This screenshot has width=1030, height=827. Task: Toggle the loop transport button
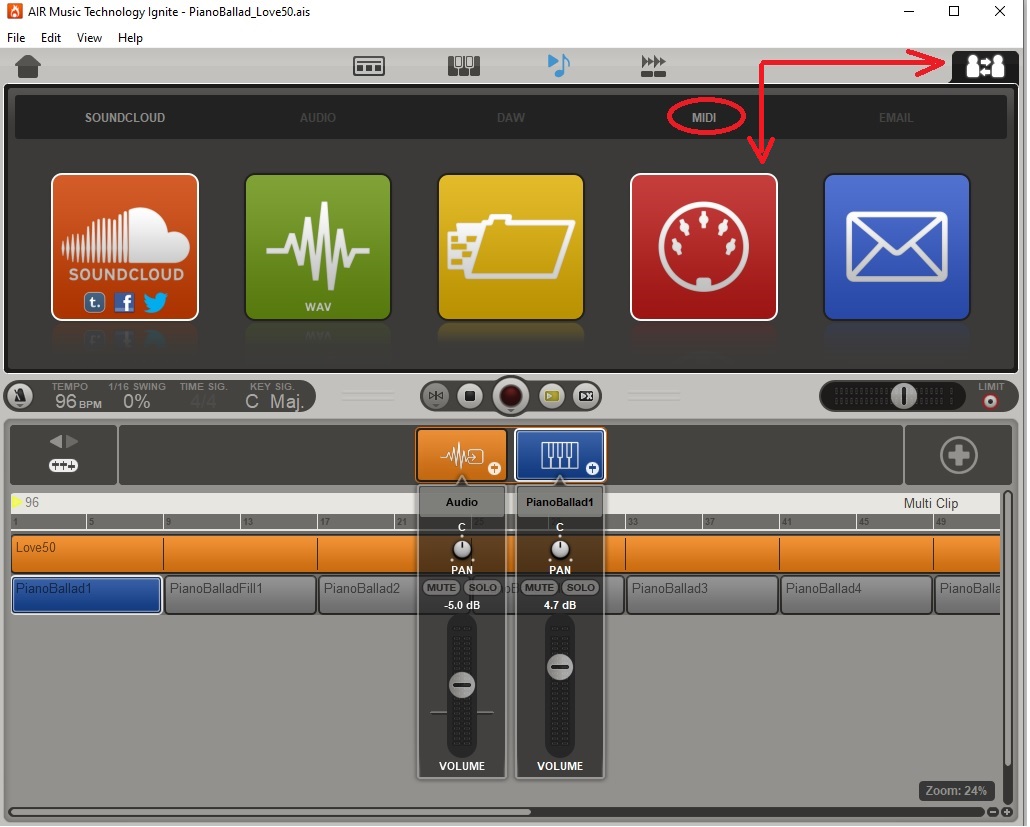[x=586, y=396]
